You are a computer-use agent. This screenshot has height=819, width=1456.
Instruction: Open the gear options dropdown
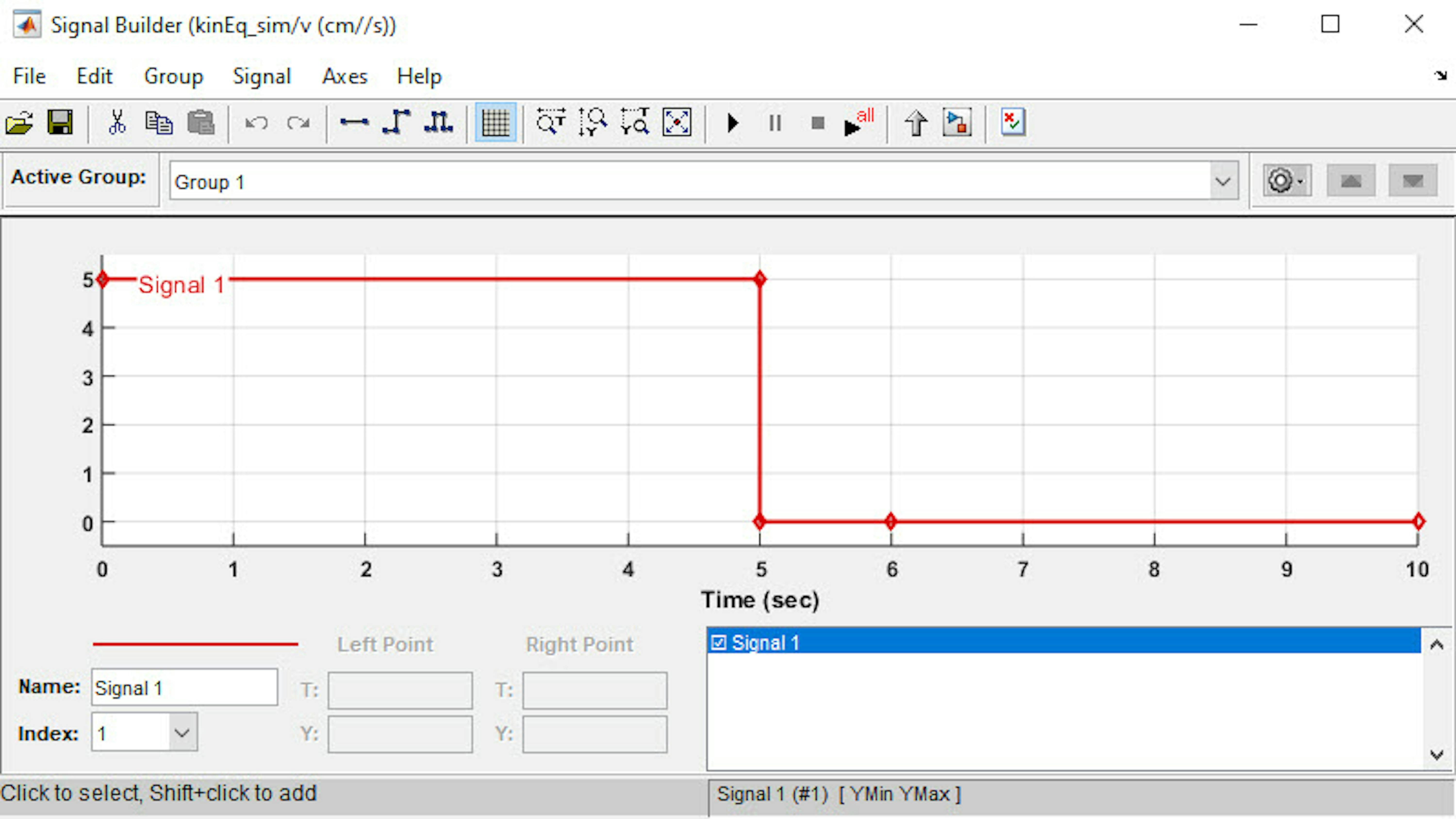coord(1288,181)
